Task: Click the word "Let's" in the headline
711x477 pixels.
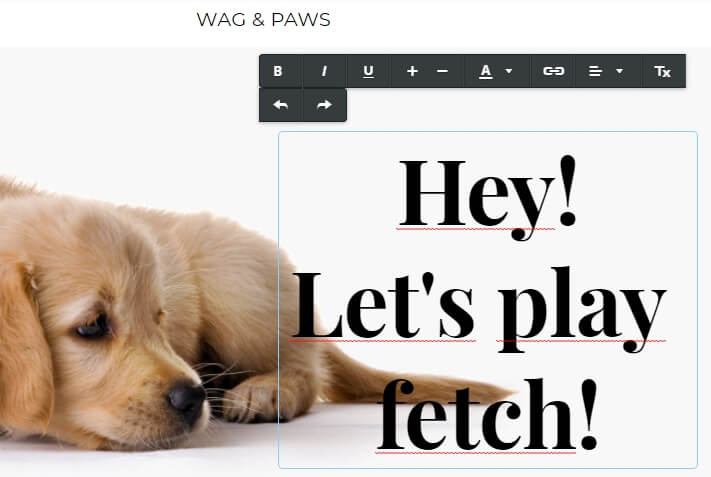Action: 383,302
